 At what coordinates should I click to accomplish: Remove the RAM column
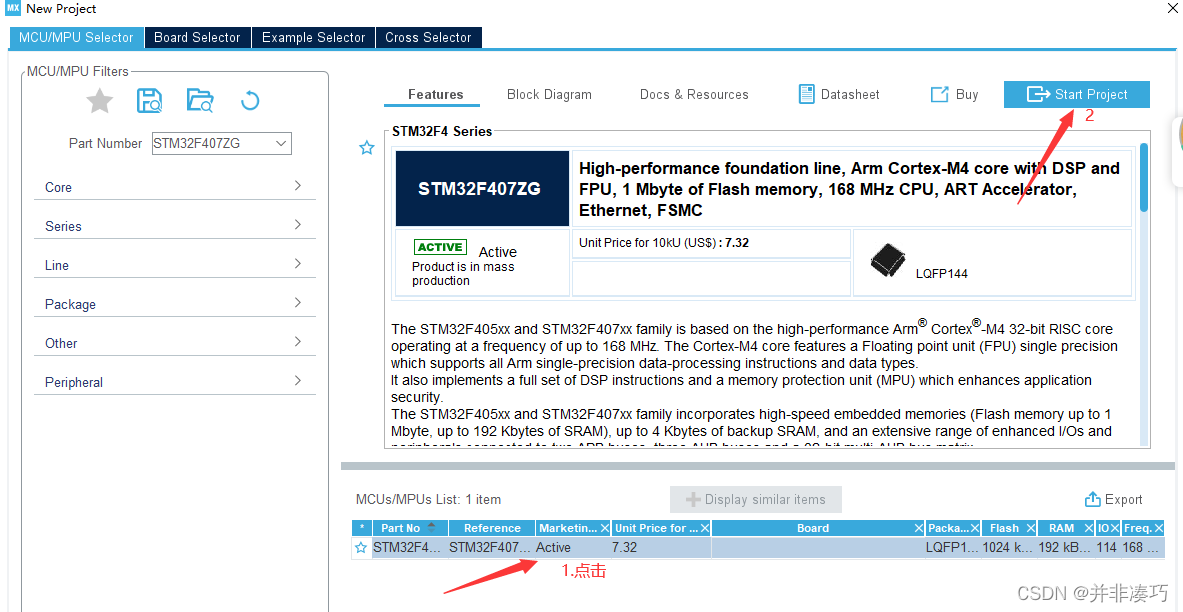[1089, 528]
